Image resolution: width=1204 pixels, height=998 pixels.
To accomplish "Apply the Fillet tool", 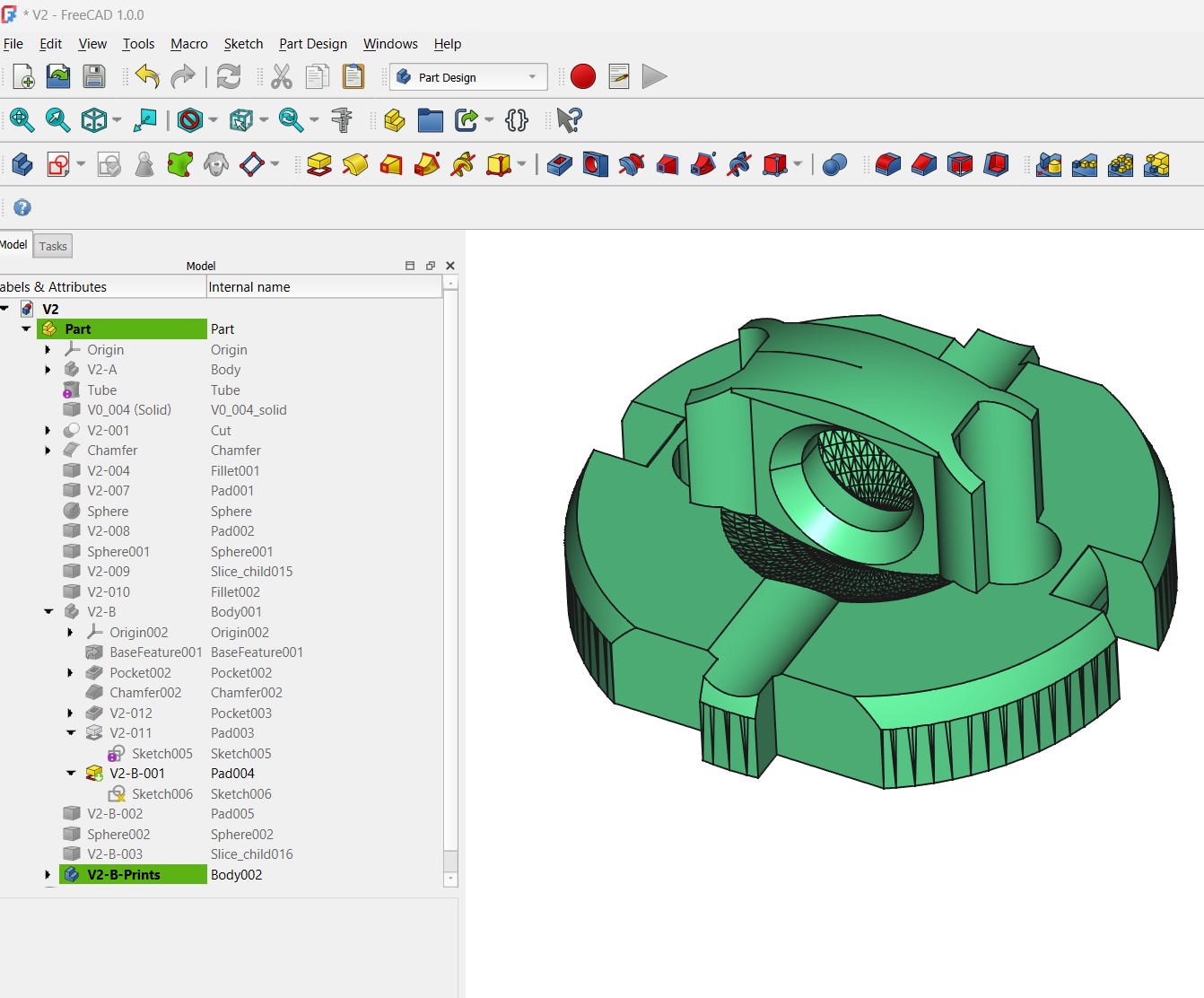I will 887,165.
